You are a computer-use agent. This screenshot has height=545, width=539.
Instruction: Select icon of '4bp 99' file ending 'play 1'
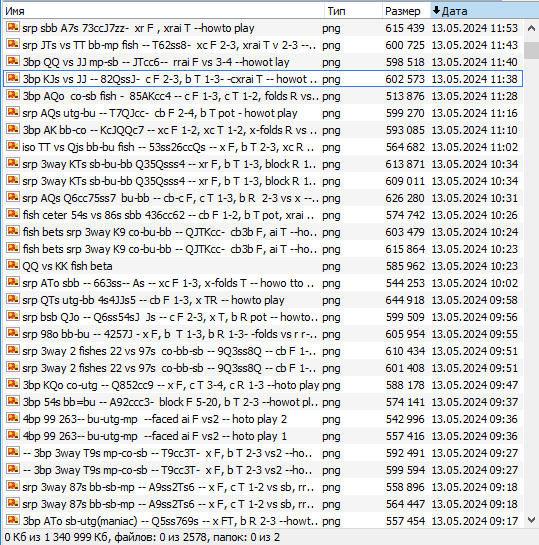click(13, 436)
